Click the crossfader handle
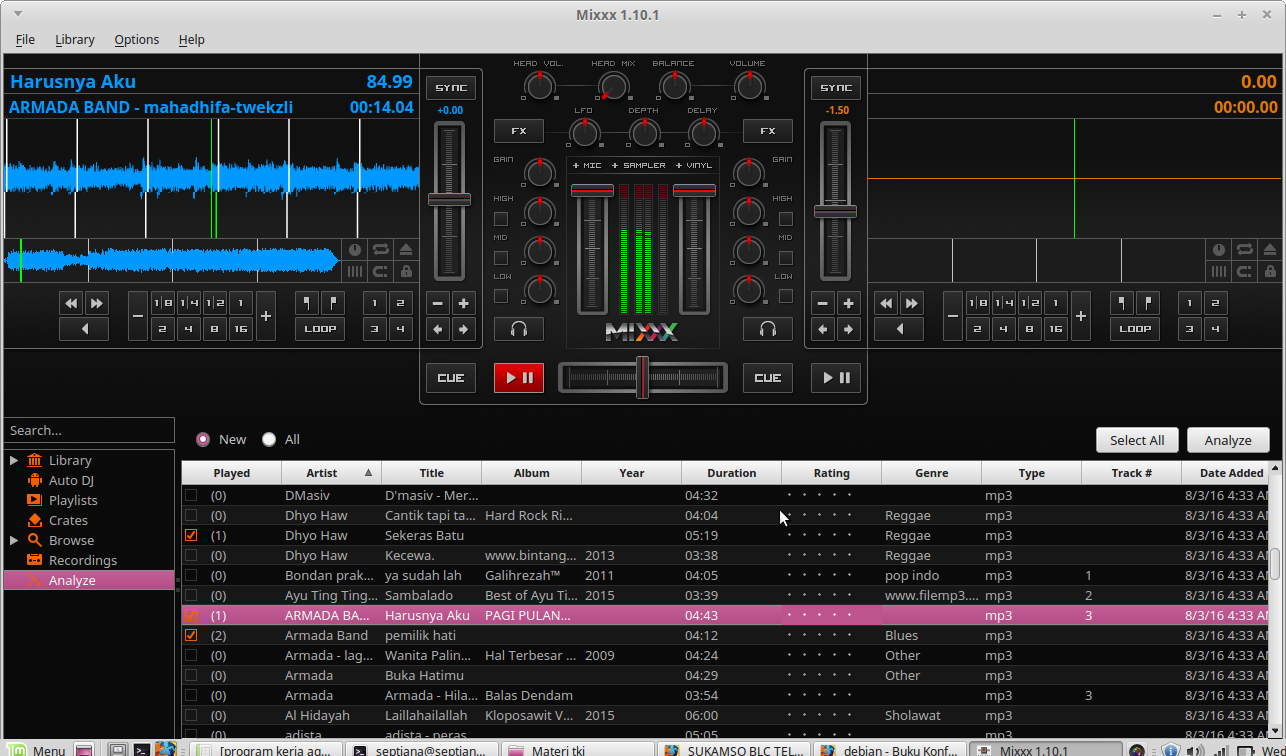The width and height of the screenshot is (1286, 756). pyautogui.click(x=643, y=377)
